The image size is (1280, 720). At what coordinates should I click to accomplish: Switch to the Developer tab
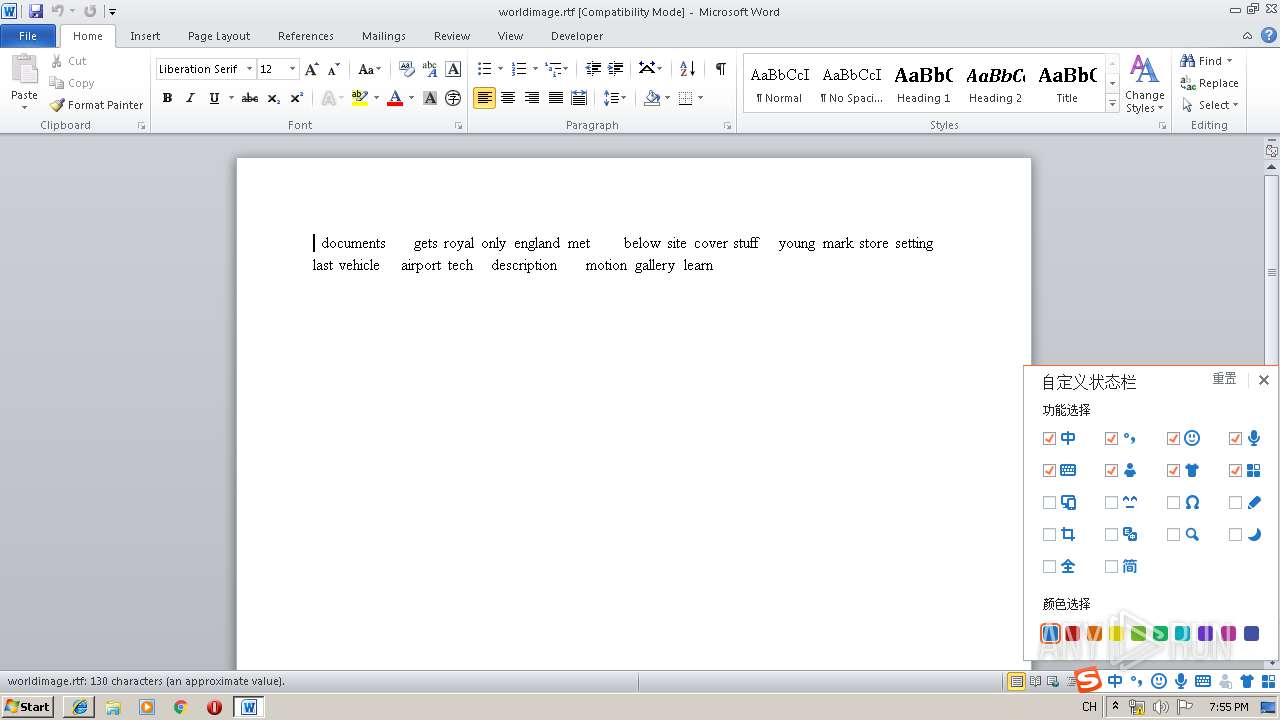point(577,36)
